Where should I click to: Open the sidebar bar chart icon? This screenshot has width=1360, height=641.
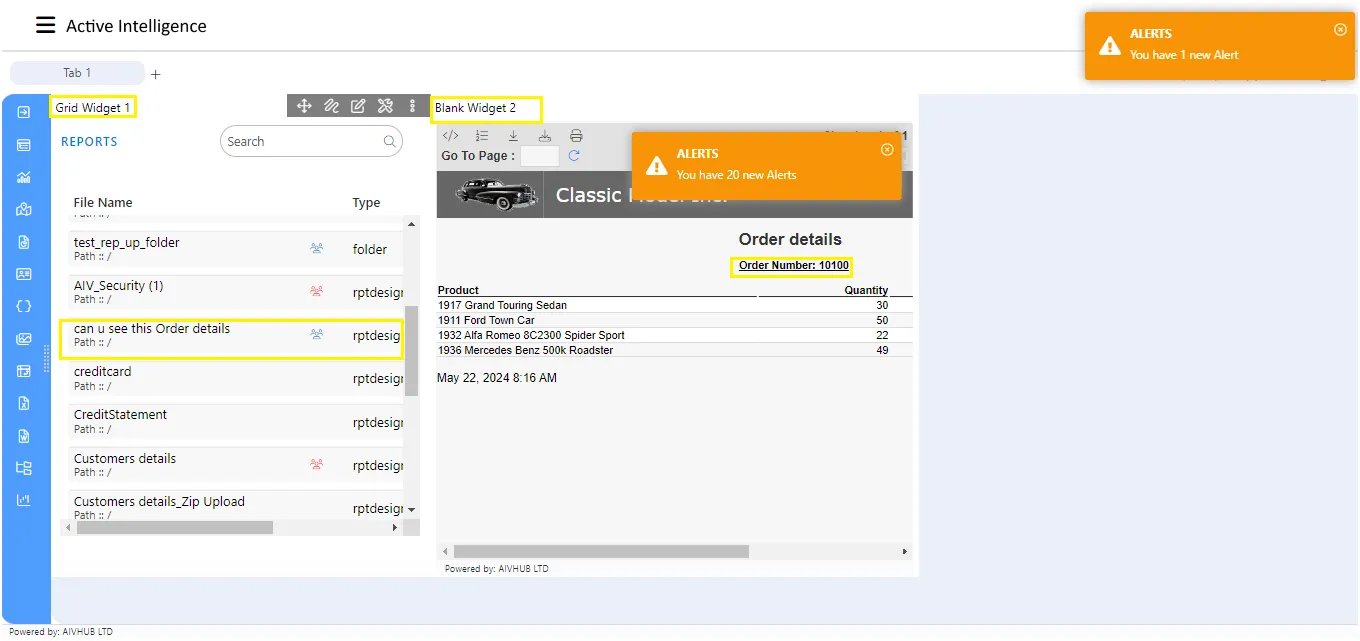coord(24,500)
